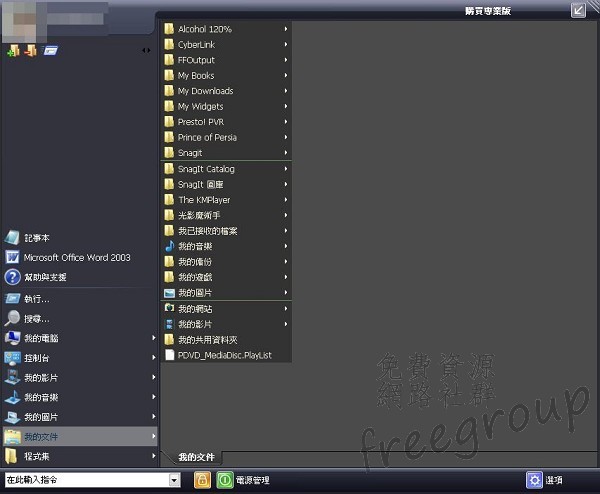Image resolution: width=600 pixels, height=494 pixels.
Task: Expand submenu arrow for The KMPlayer
Action: (x=286, y=199)
